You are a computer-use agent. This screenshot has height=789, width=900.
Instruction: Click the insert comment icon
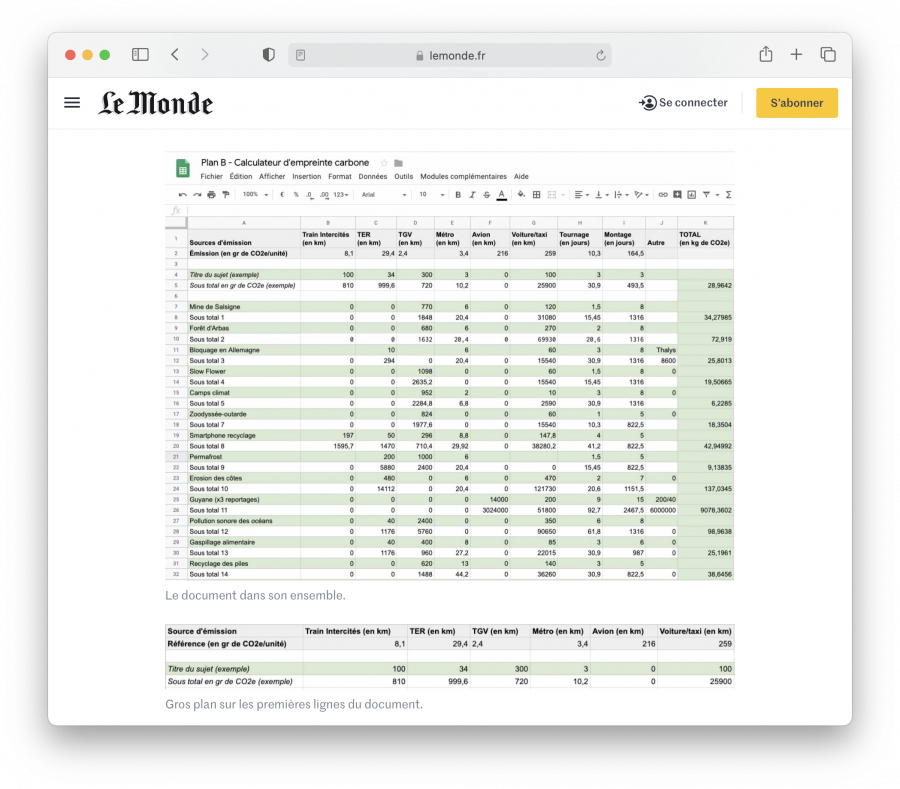[x=677, y=195]
